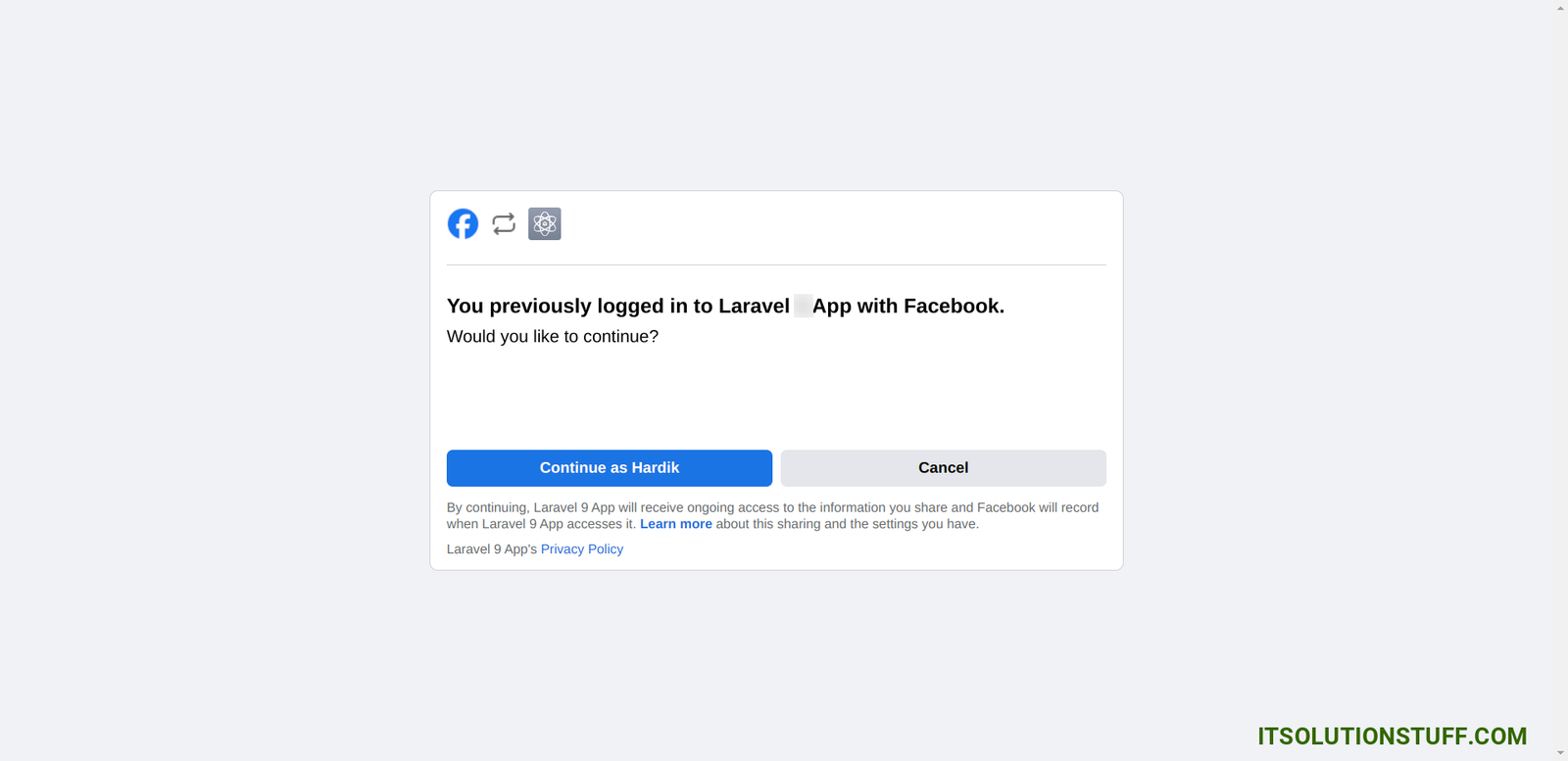1568x761 pixels.
Task: Click the empty gray background left of the dialog
Action: (216, 382)
